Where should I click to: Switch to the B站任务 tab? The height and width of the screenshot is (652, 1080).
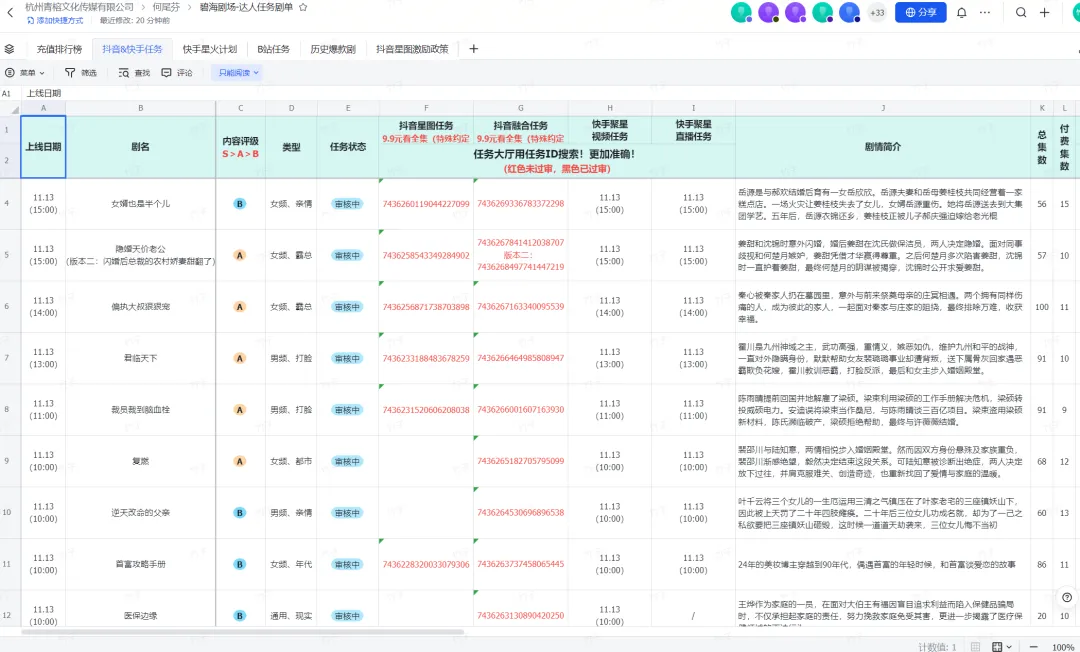(273, 49)
